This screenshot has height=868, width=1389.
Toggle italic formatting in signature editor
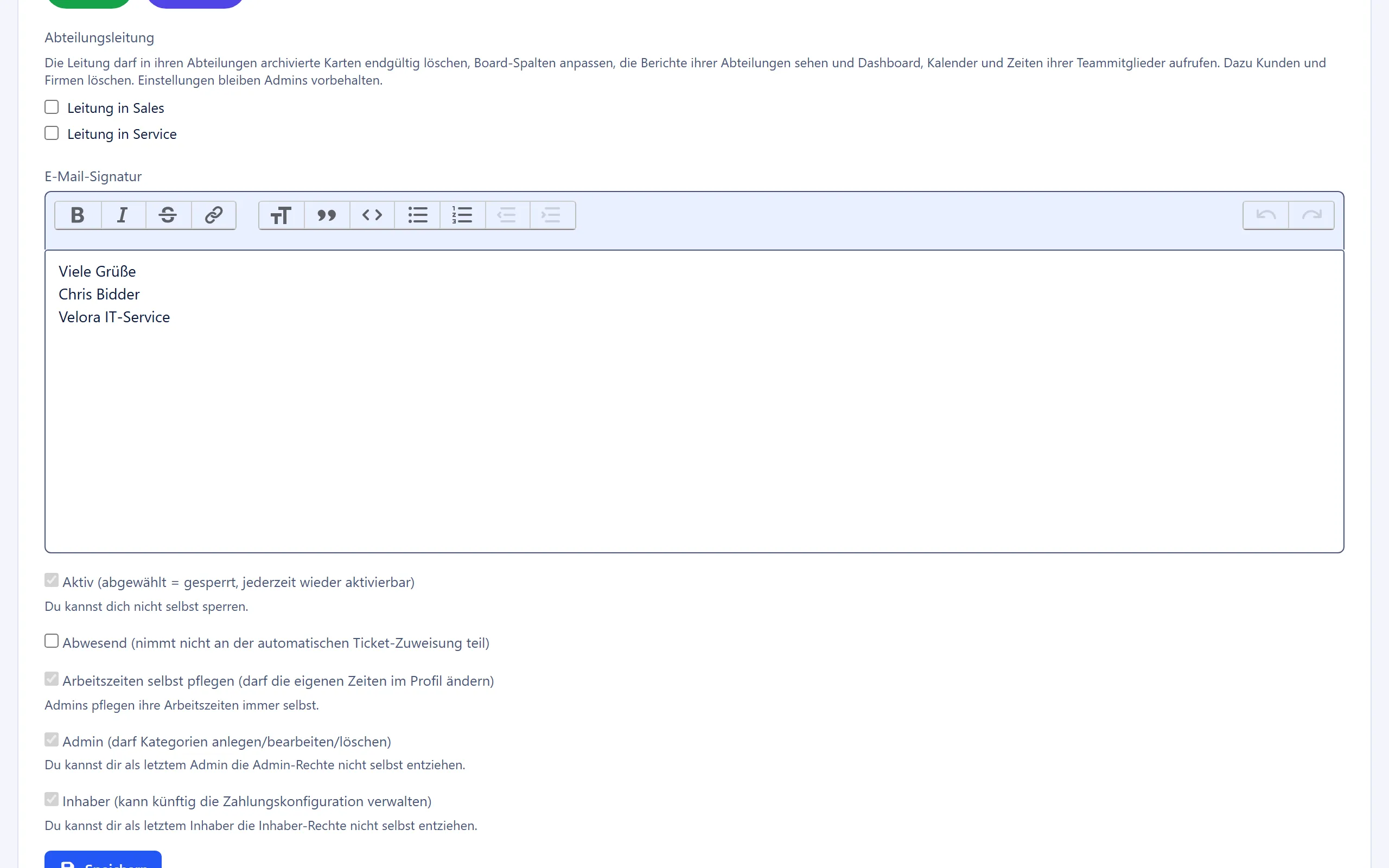click(x=123, y=215)
